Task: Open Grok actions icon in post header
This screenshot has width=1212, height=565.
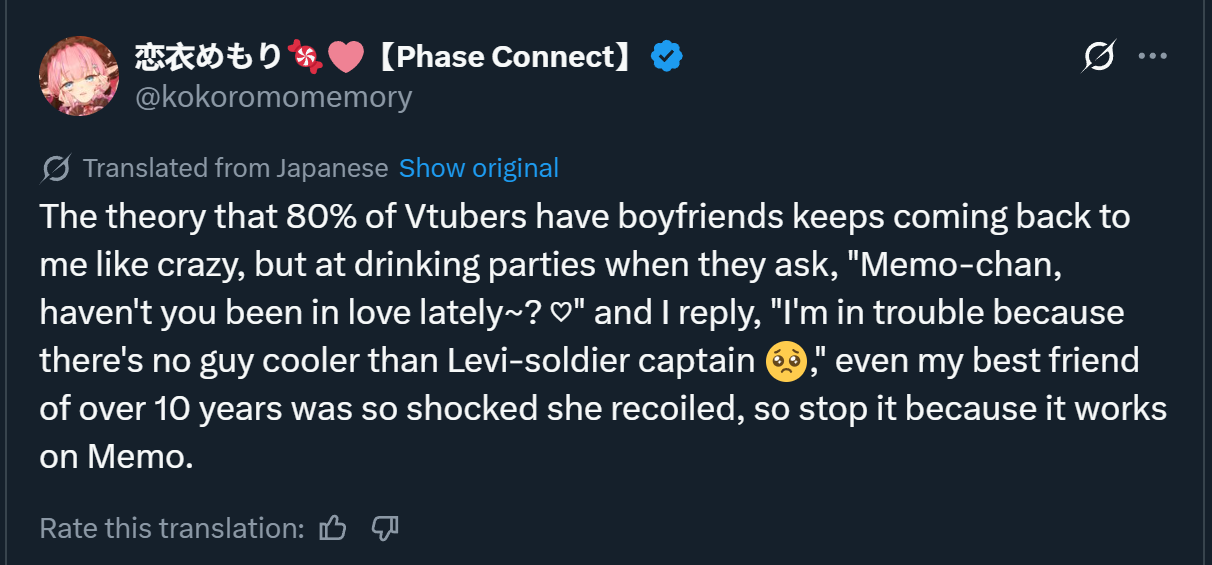Action: (1098, 57)
